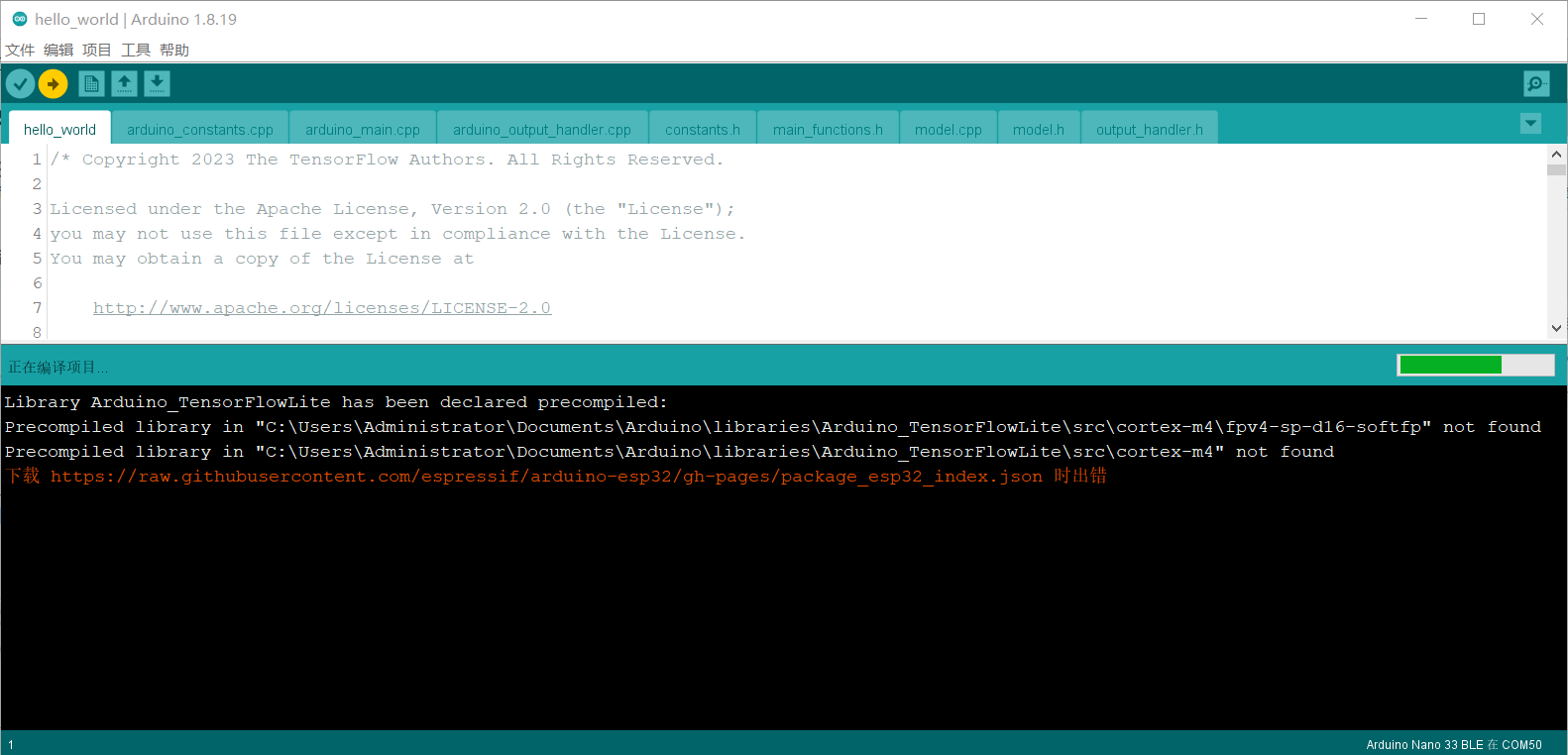1568x755 pixels.
Task: Click line 'Licensed under the Apache License'
Action: point(392,209)
